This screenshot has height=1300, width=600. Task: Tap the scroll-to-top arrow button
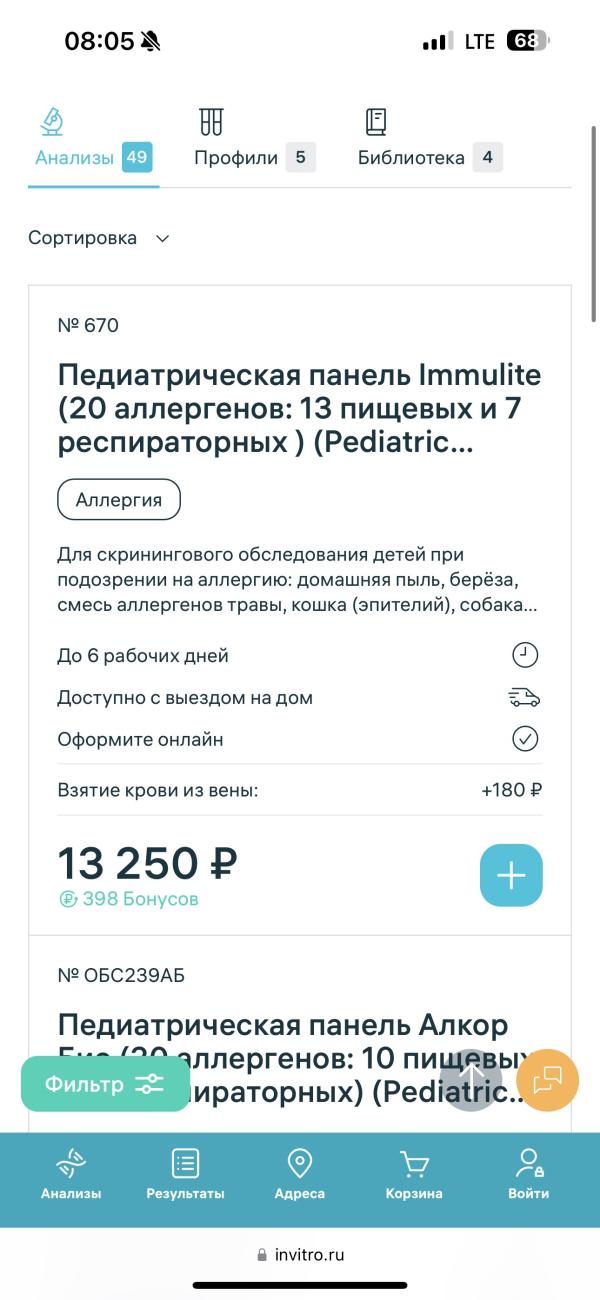(x=471, y=1080)
